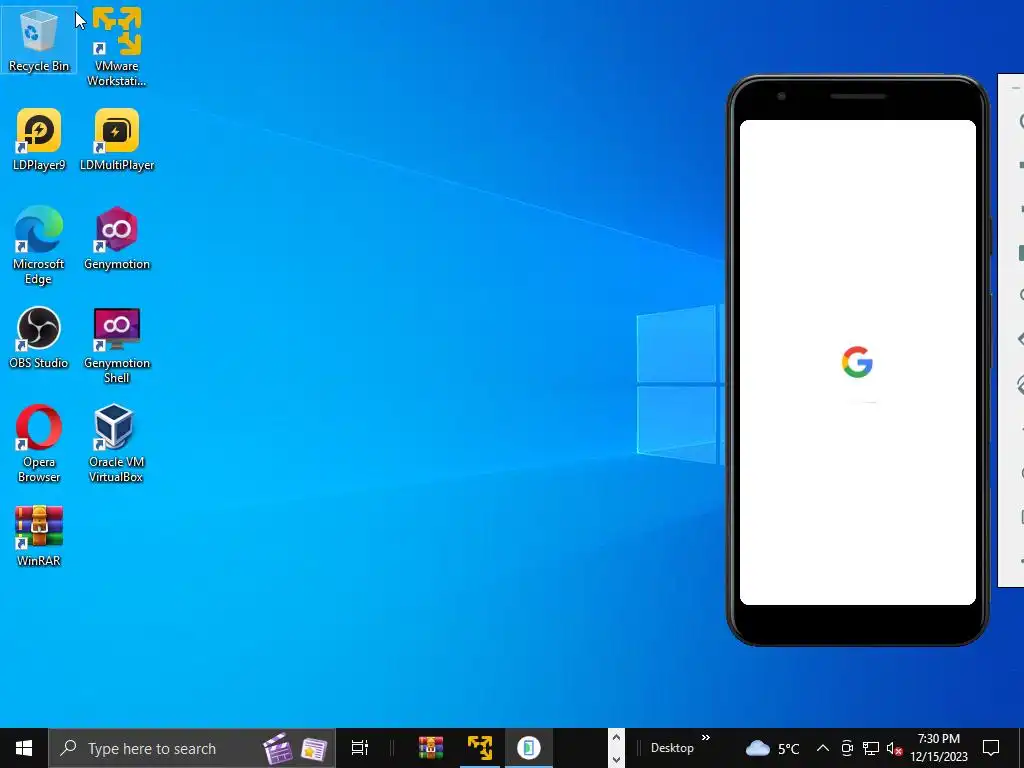Click the news card search highlight icon
Image resolution: width=1024 pixels, height=768 pixels.
(314, 749)
